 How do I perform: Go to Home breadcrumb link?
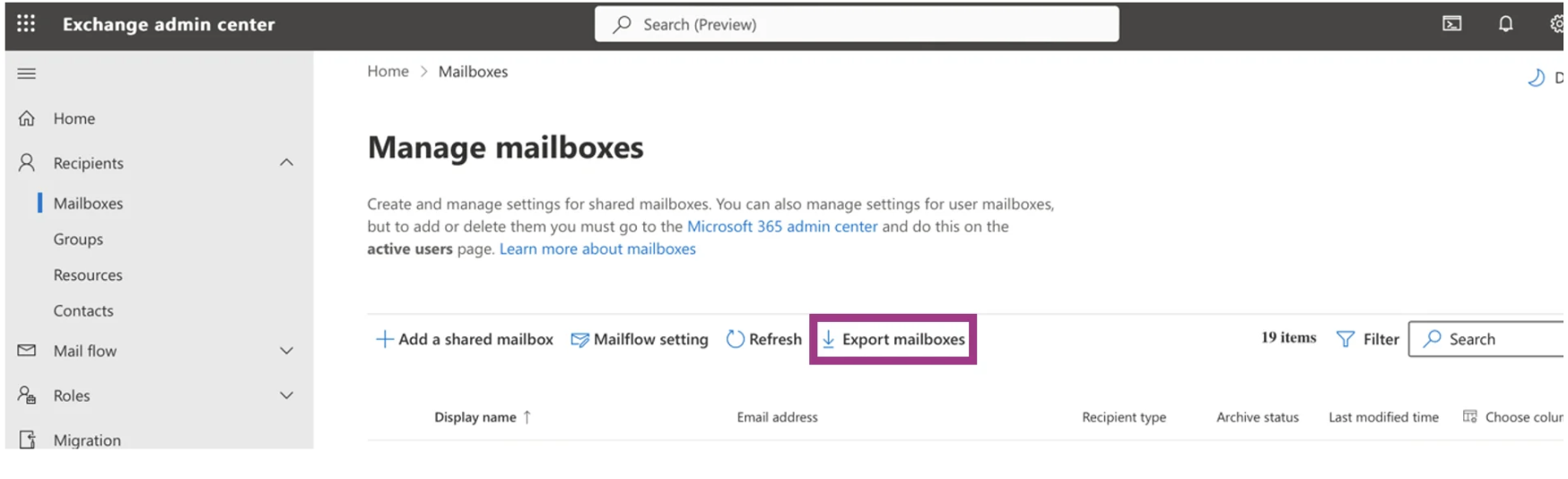[x=388, y=72]
